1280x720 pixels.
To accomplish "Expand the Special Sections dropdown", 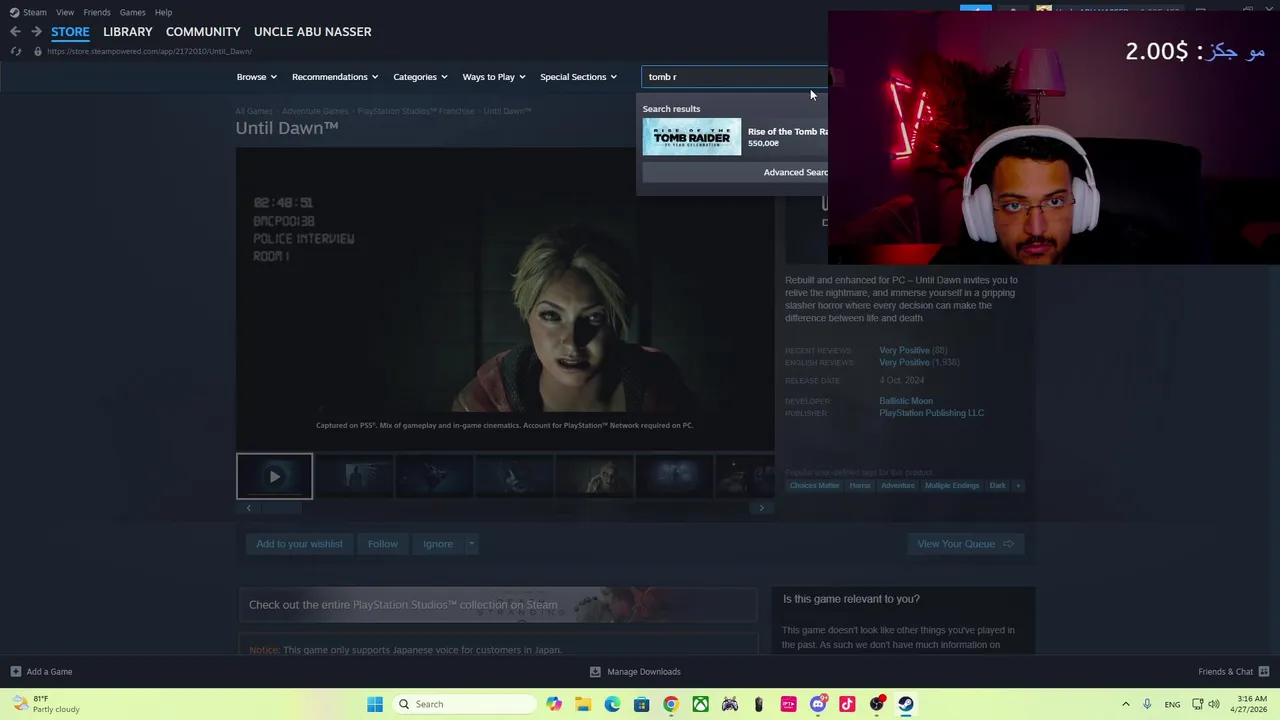I will (x=578, y=77).
